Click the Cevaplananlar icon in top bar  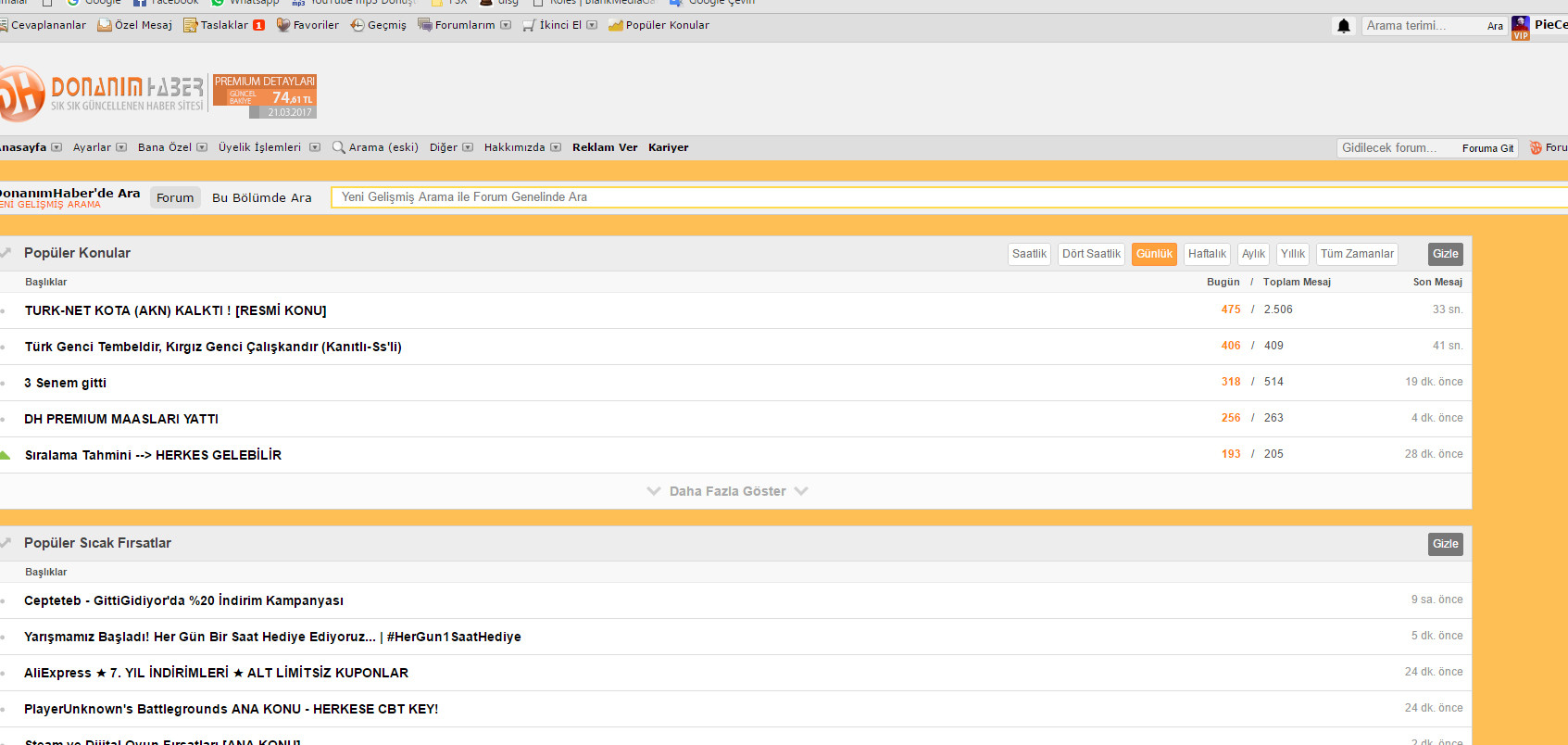[x=4, y=25]
